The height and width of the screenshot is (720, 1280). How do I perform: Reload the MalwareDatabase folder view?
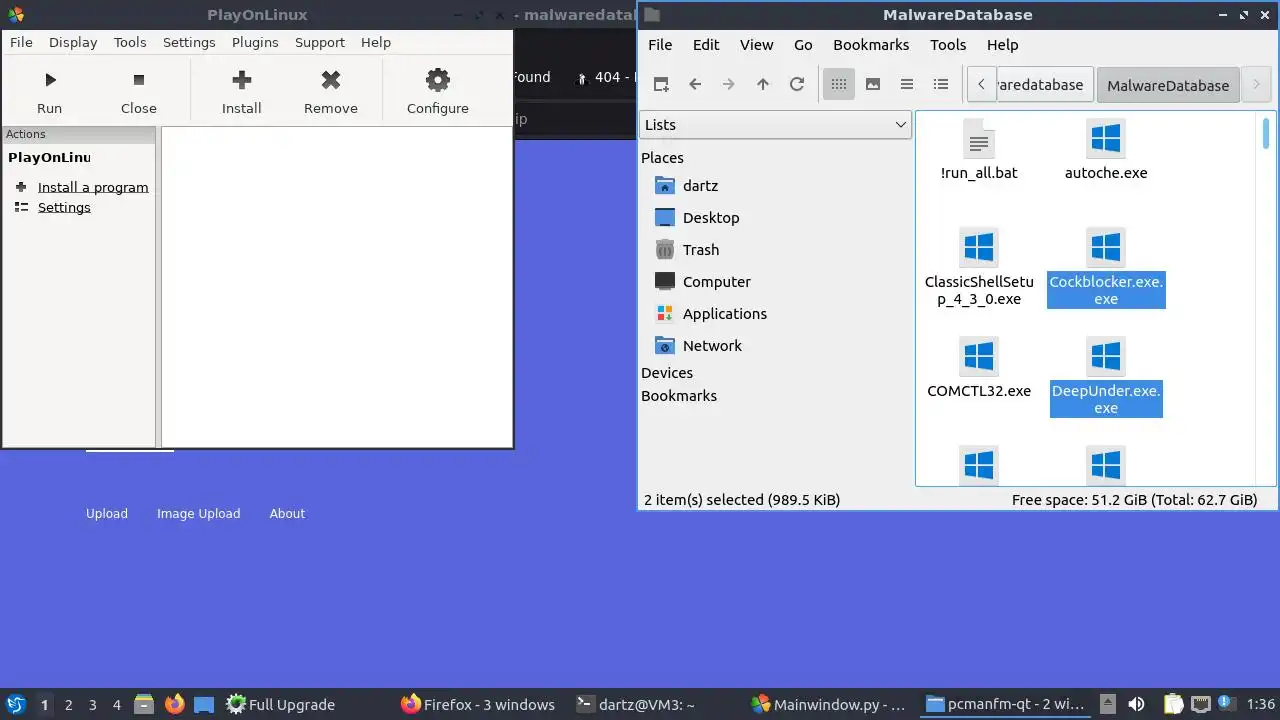click(x=797, y=84)
